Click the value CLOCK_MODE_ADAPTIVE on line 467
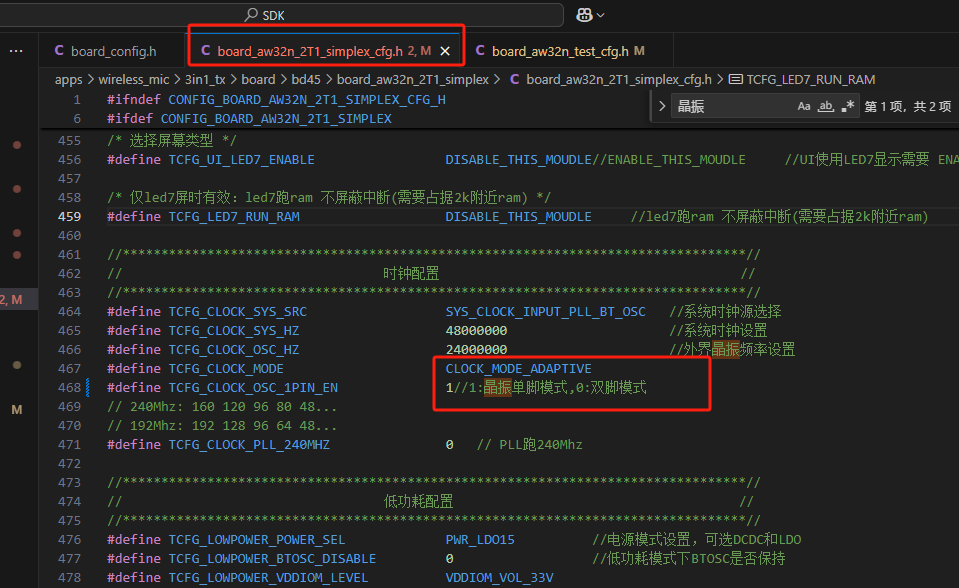 point(519,369)
